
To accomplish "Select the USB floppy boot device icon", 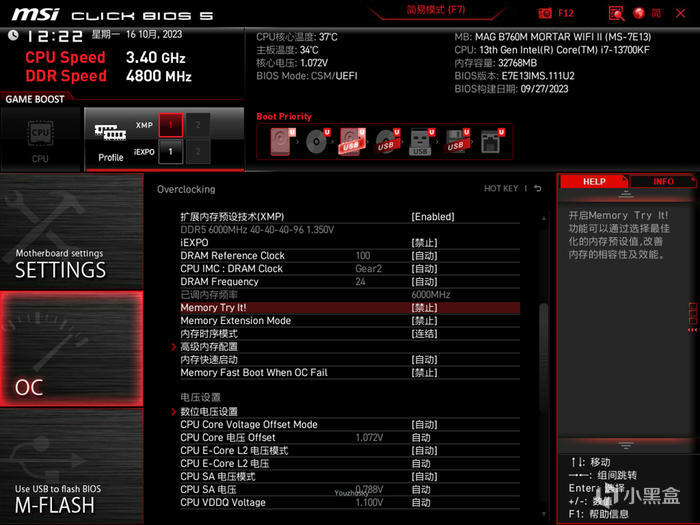I will pos(456,142).
